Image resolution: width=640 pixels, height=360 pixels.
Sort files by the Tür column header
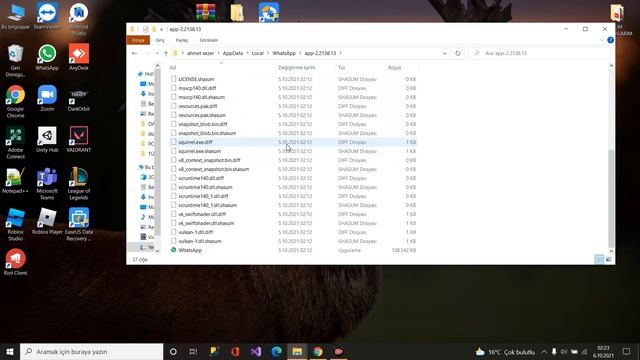342,67
